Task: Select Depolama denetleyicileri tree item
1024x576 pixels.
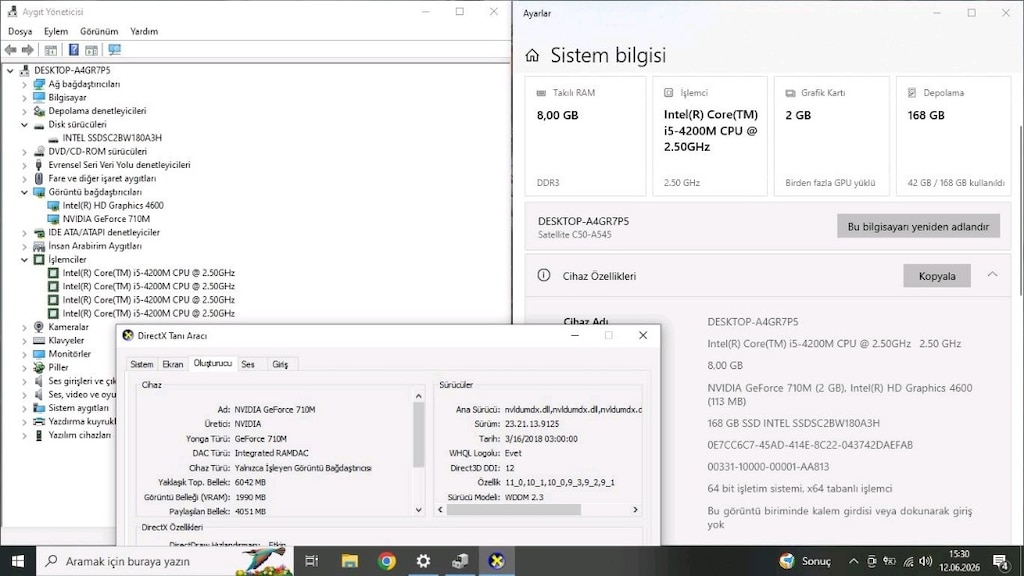Action: [97, 111]
